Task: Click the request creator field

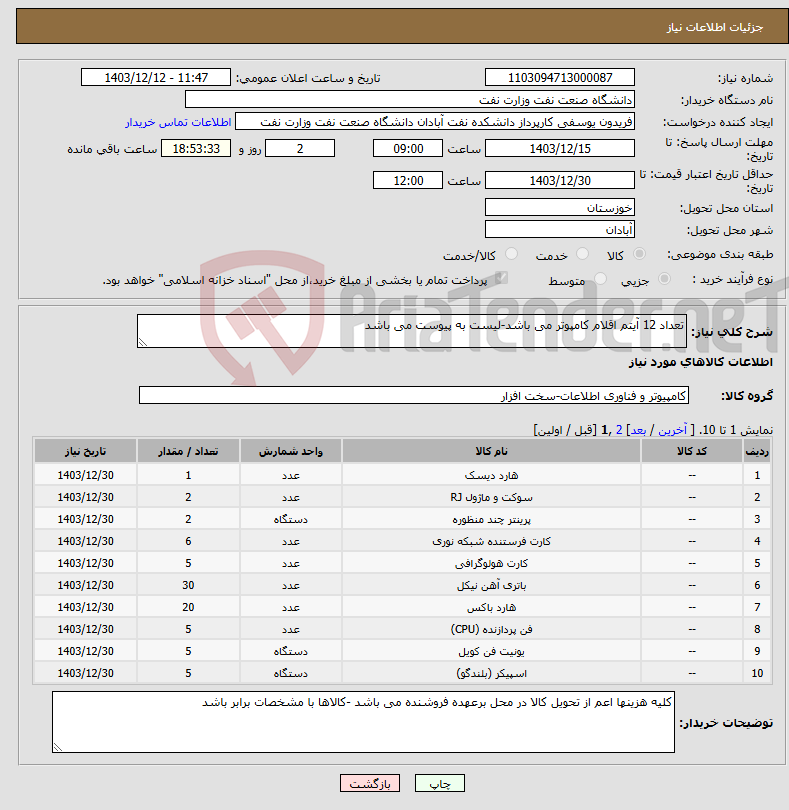Action: pyautogui.click(x=435, y=122)
